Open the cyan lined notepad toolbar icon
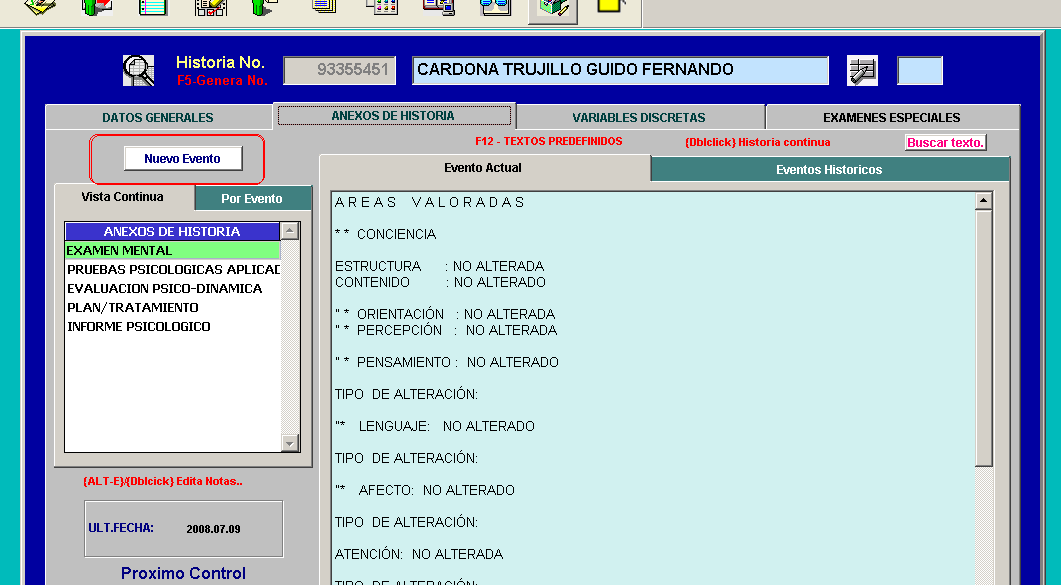 click(153, 7)
